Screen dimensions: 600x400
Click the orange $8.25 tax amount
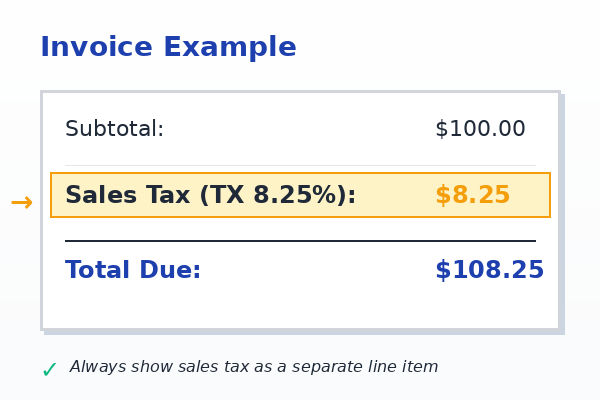click(x=472, y=196)
